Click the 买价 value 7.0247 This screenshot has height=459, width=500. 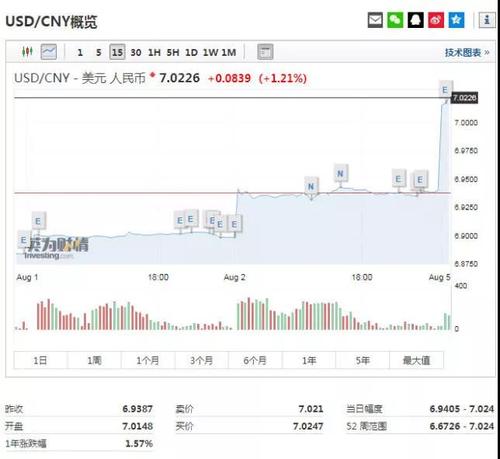[308, 426]
